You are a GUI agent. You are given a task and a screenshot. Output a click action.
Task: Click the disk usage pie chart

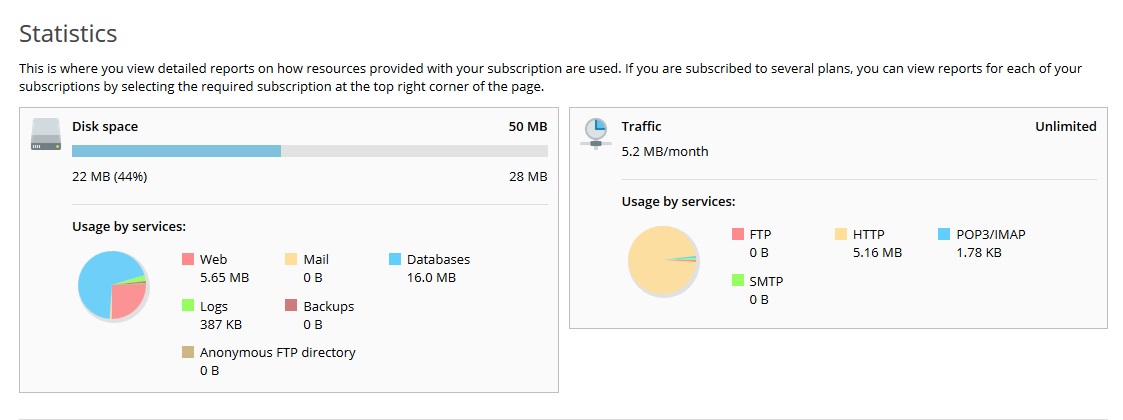112,285
